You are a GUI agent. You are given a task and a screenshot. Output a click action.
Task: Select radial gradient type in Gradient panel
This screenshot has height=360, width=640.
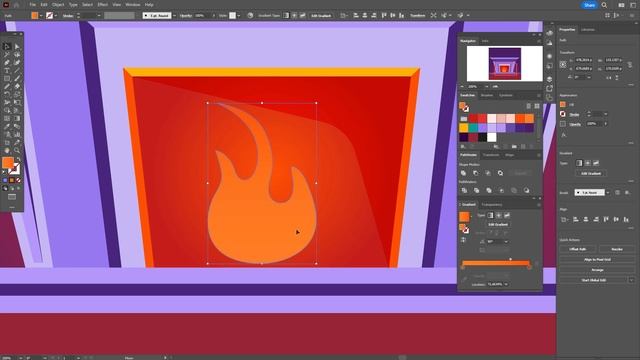click(498, 215)
